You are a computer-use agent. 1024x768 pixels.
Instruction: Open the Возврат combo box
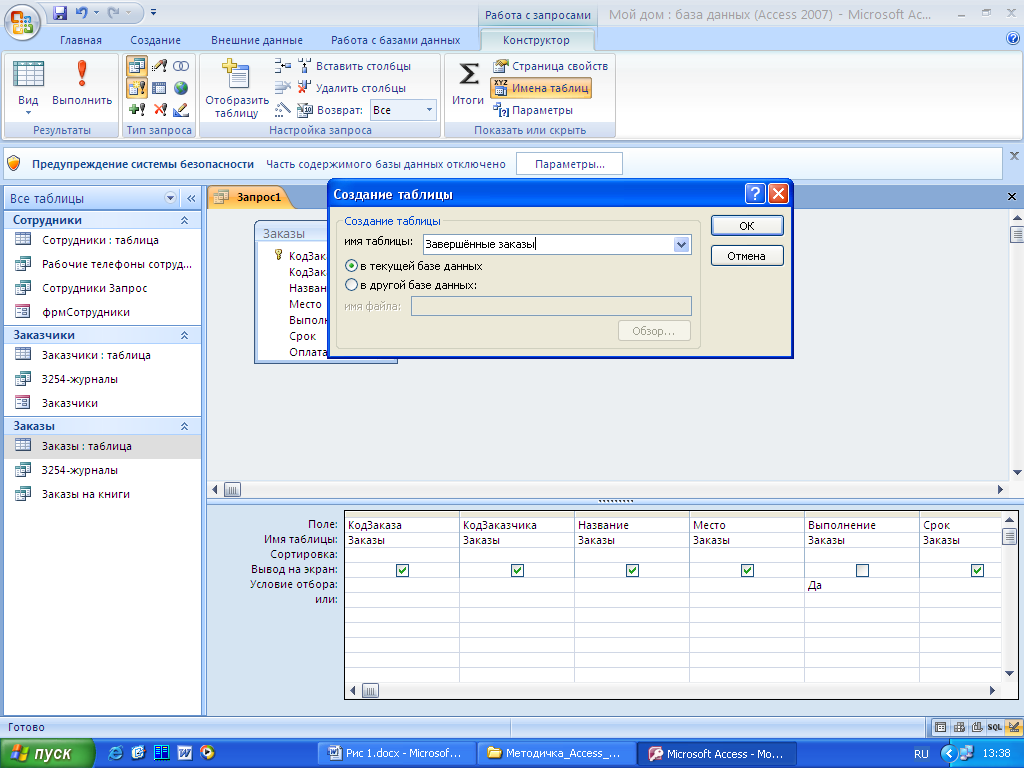(x=404, y=110)
